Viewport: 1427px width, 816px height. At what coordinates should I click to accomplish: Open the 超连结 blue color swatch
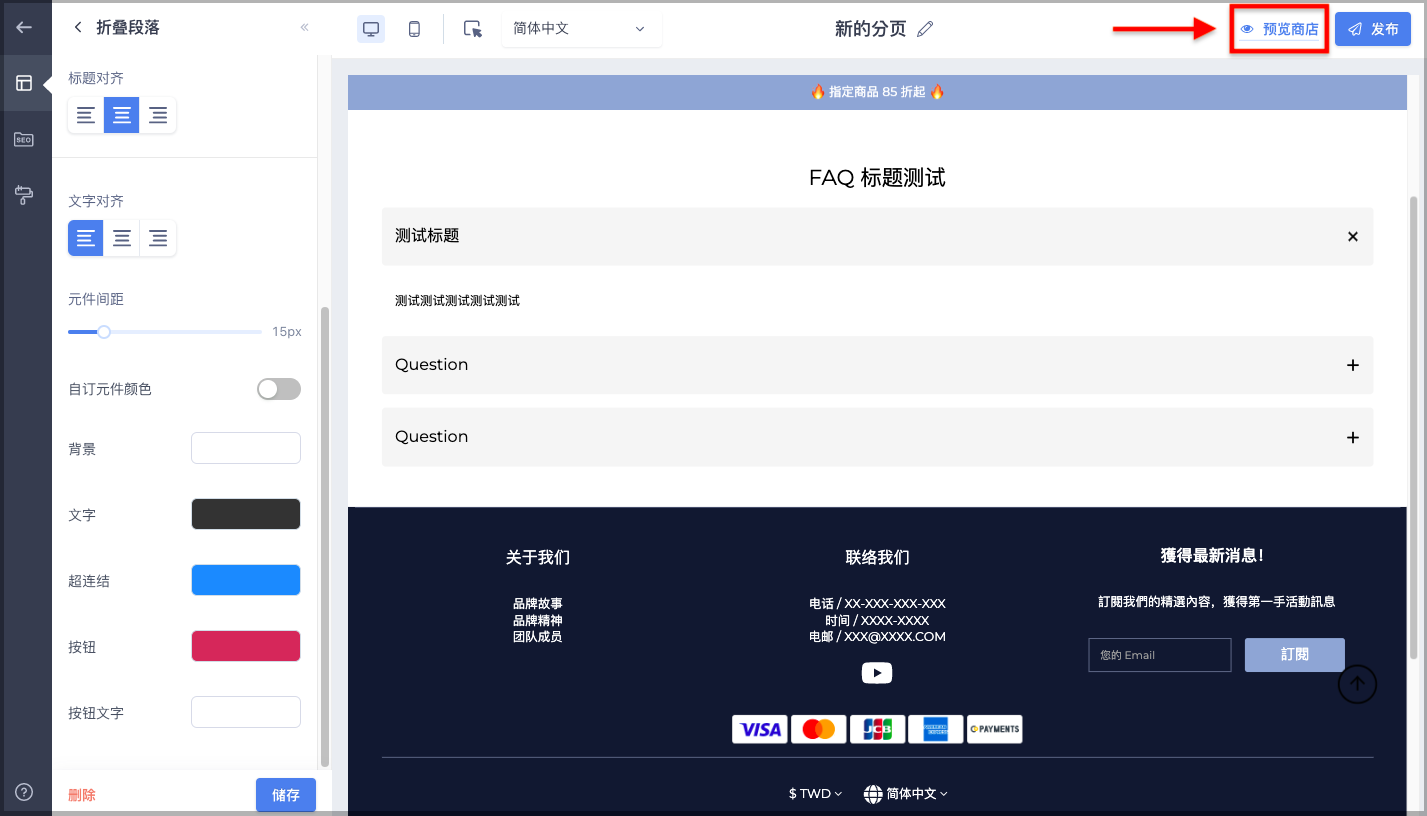246,580
